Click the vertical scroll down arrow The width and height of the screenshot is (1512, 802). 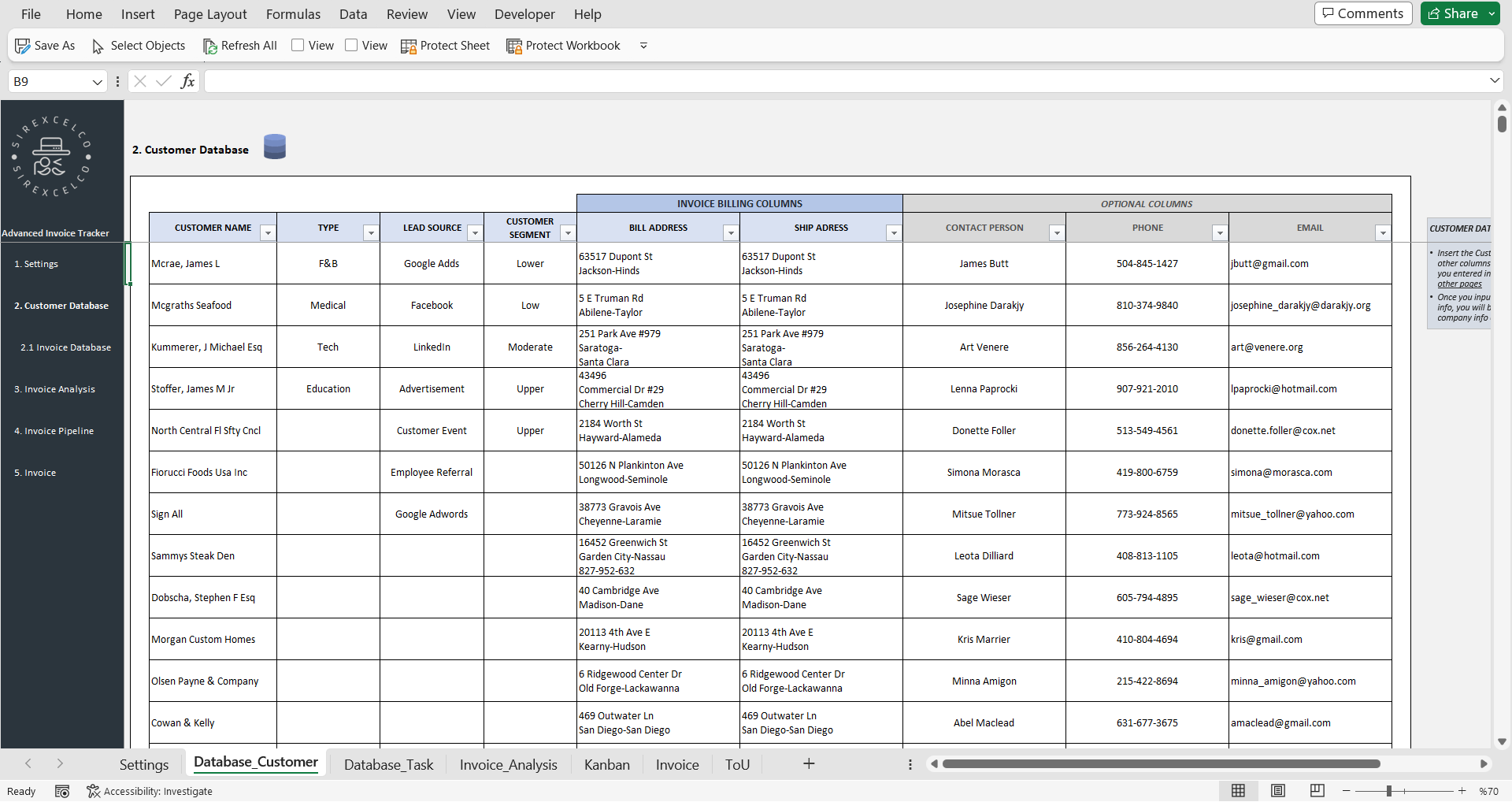click(1502, 741)
